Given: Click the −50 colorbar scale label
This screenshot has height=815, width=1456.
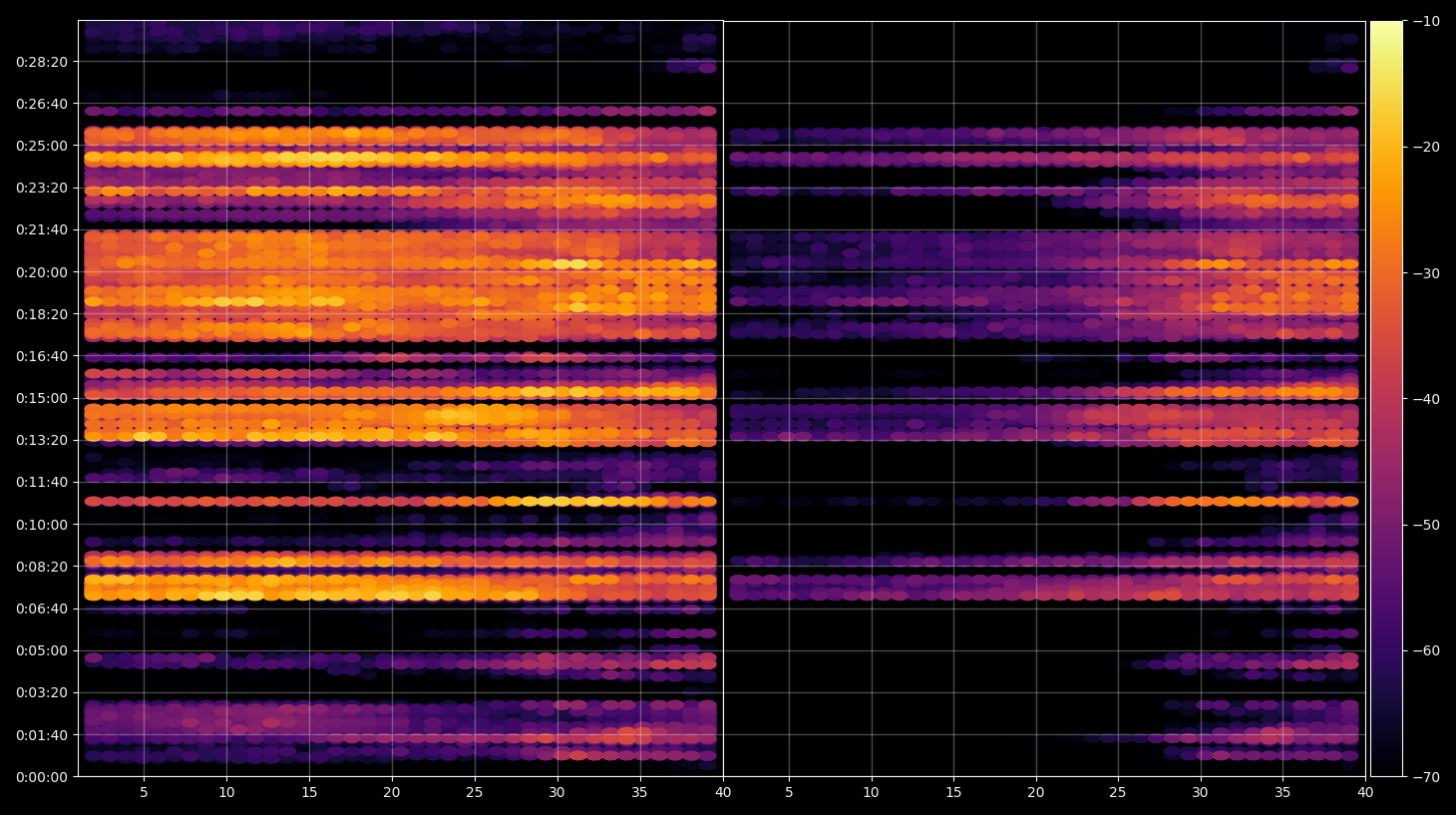Looking at the screenshot, I should tap(1426, 525).
